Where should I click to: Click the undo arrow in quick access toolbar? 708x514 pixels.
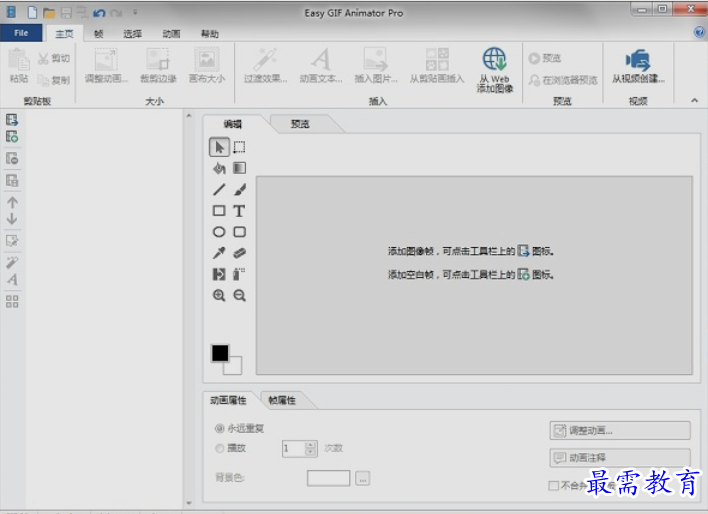click(x=99, y=13)
